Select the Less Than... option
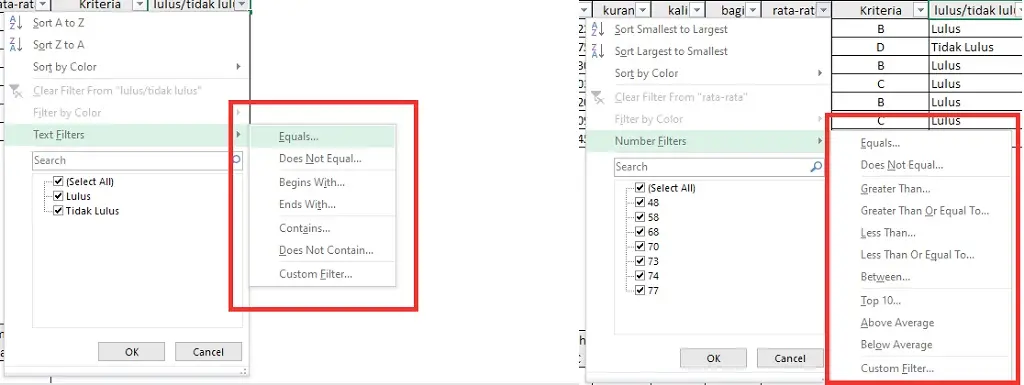The width and height of the screenshot is (1024, 385). tap(921, 233)
